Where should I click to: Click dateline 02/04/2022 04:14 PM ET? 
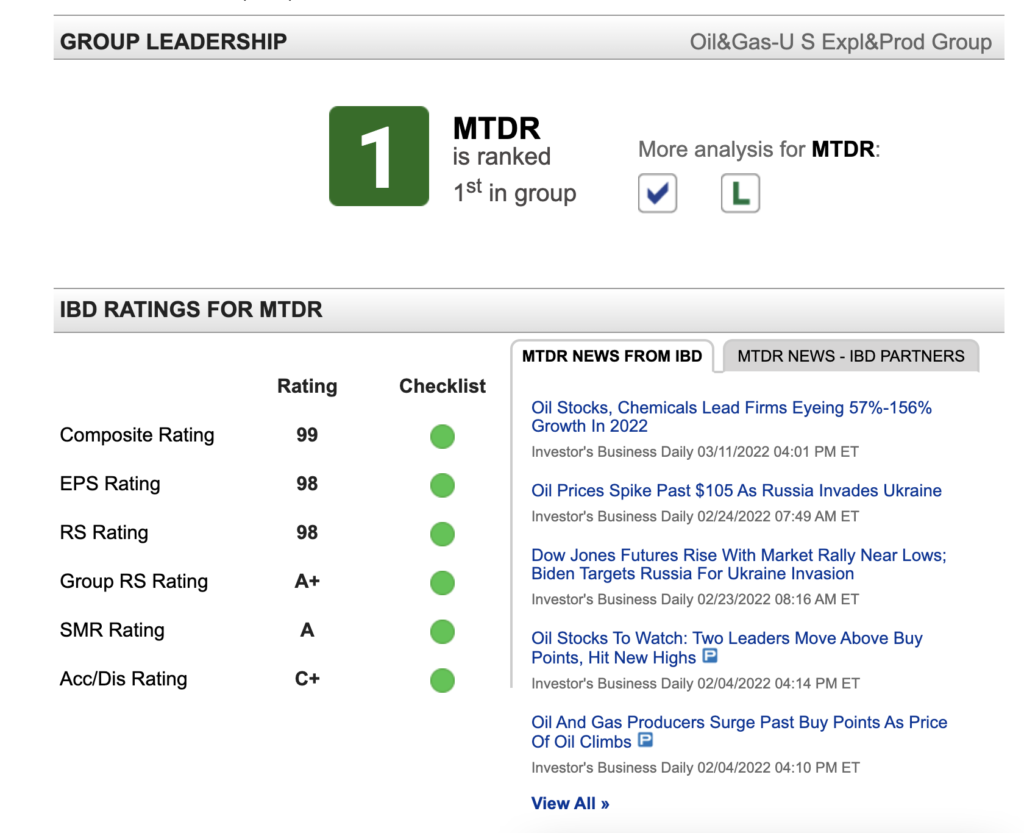point(778,684)
